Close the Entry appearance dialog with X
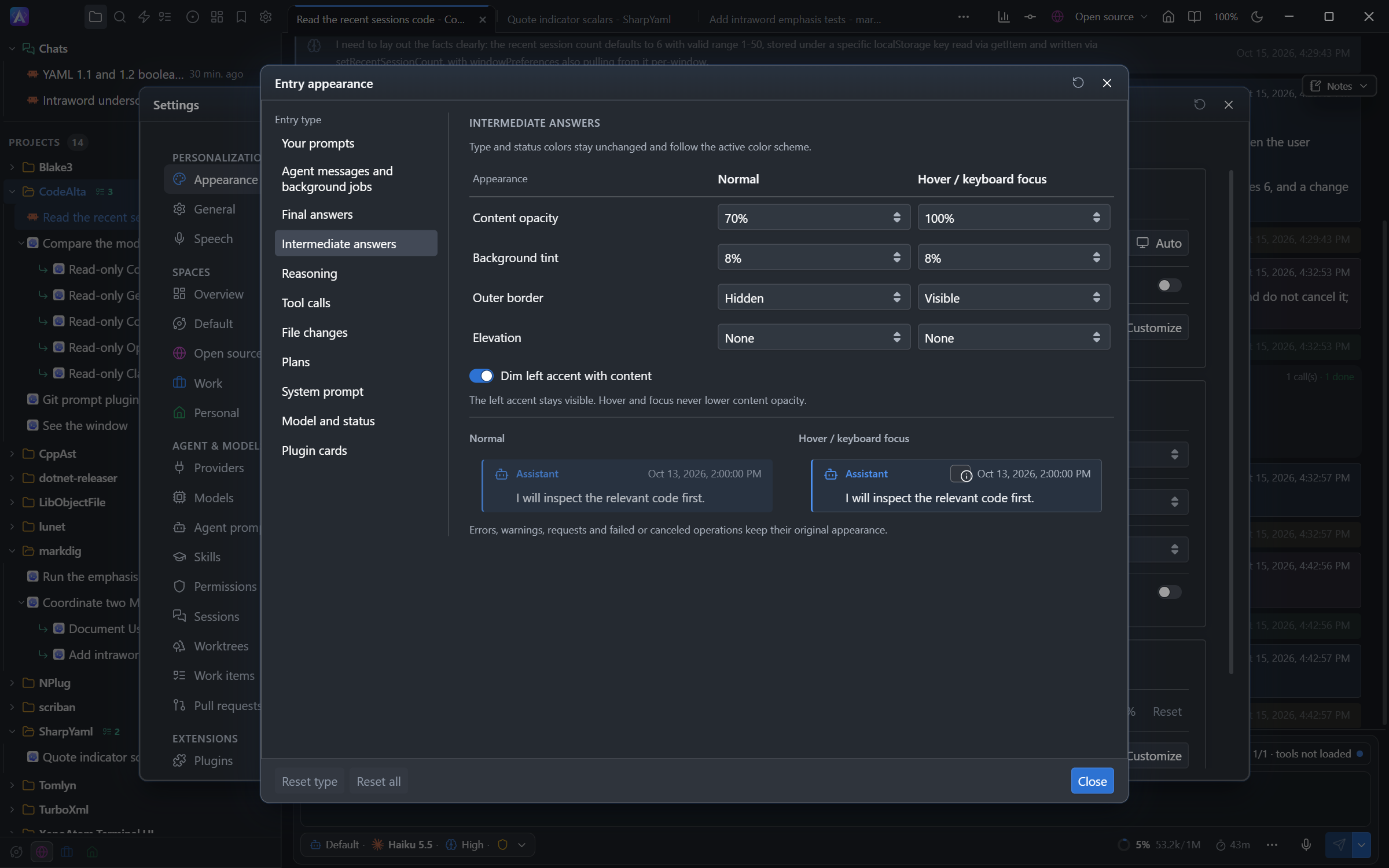 point(1107,83)
